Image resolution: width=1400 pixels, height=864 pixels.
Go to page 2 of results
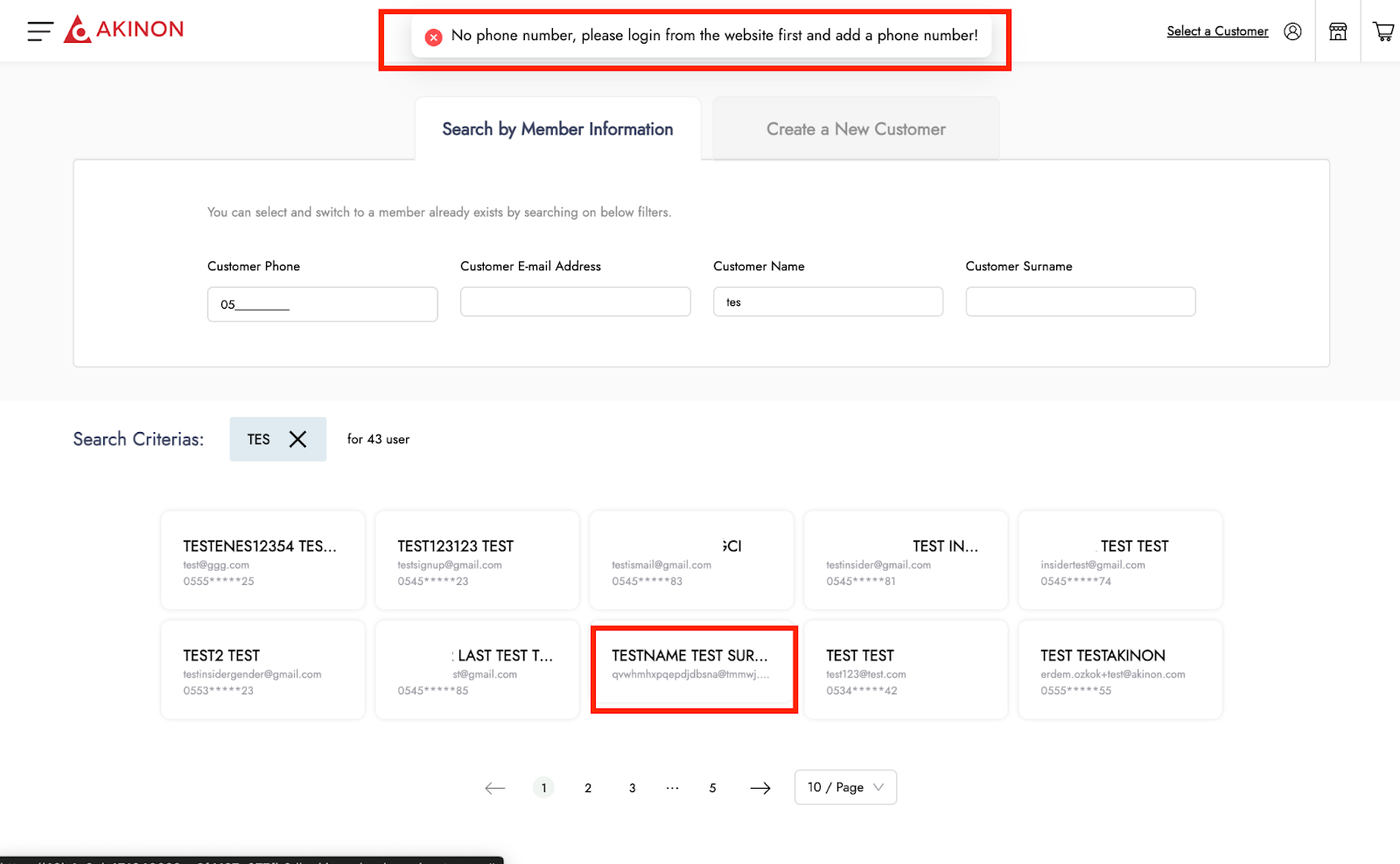pos(588,788)
